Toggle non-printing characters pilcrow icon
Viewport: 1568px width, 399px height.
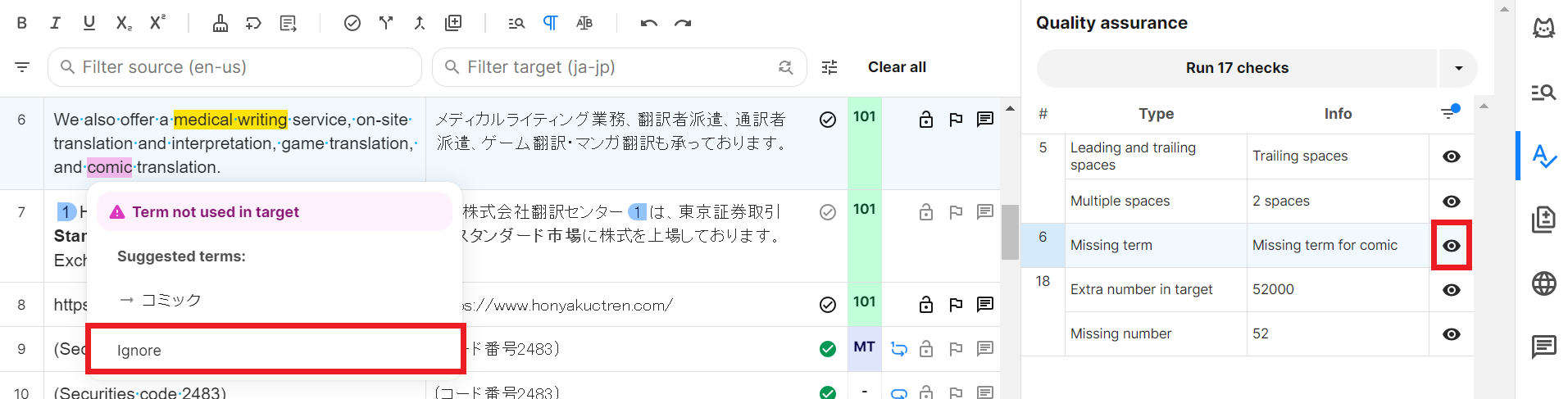coord(550,23)
